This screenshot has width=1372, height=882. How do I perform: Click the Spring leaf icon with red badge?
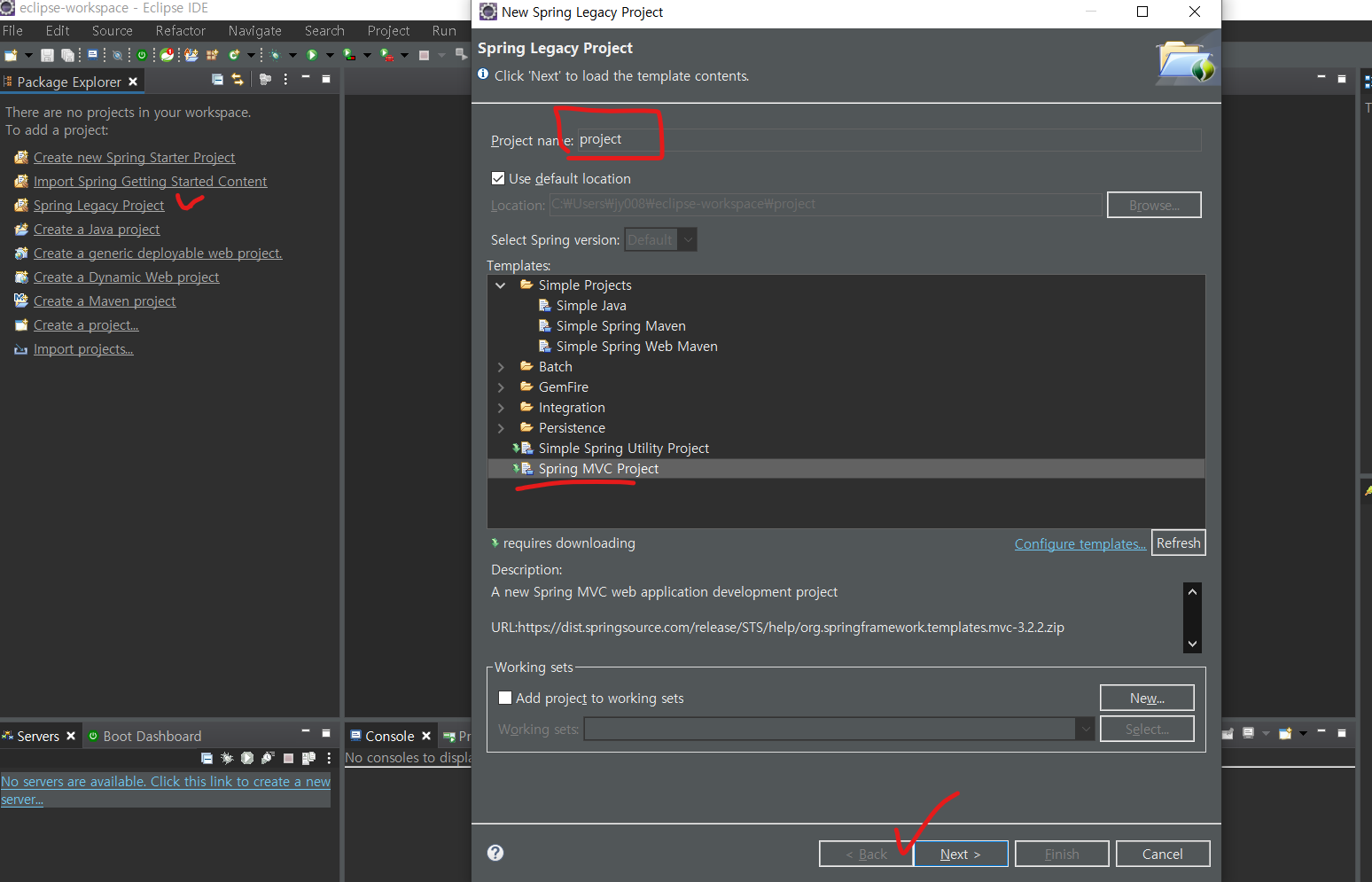pyautogui.click(x=167, y=55)
